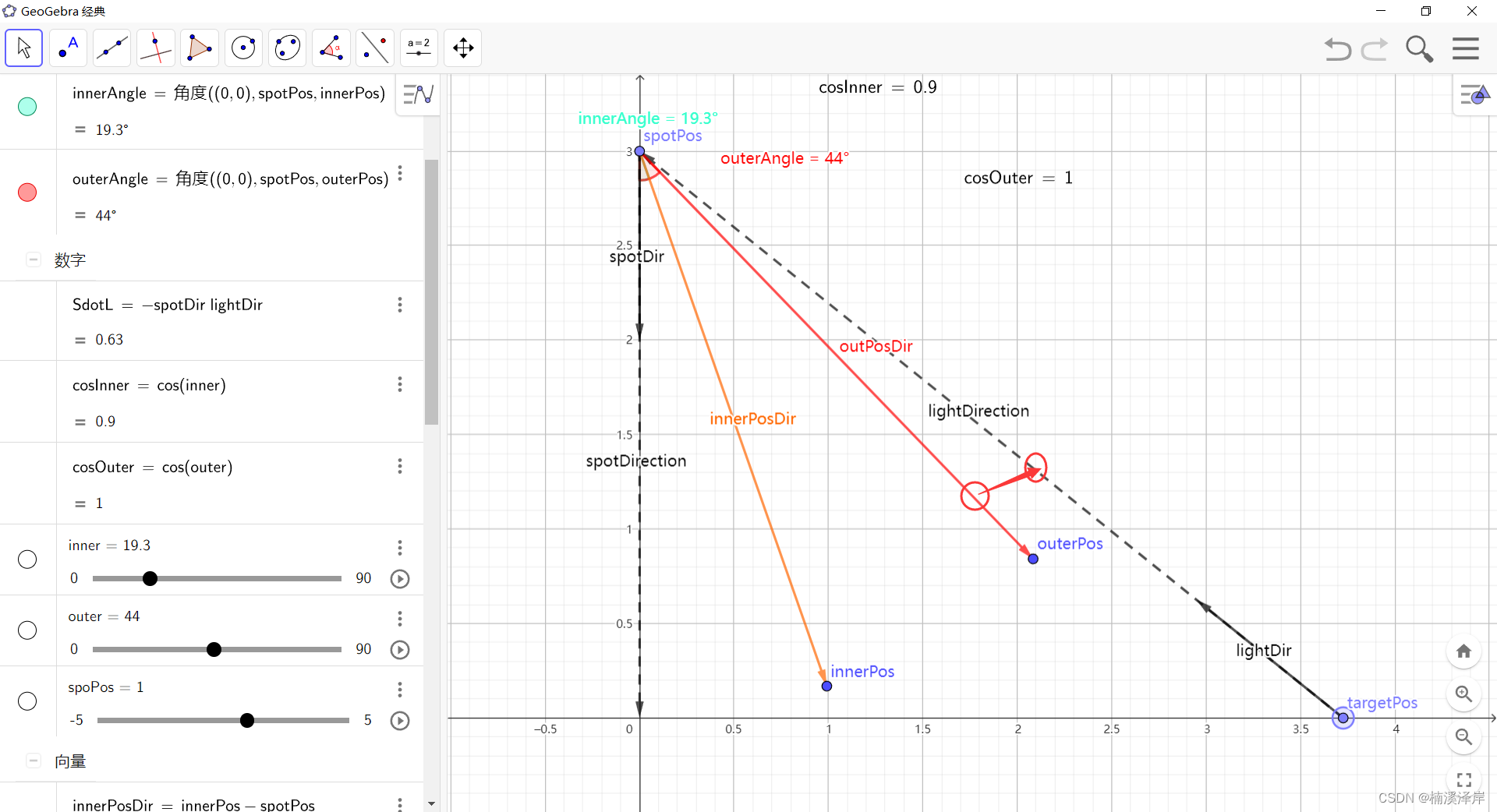Select the Slider a=2 tool
Screen dimensions: 1497x812
[419, 48]
